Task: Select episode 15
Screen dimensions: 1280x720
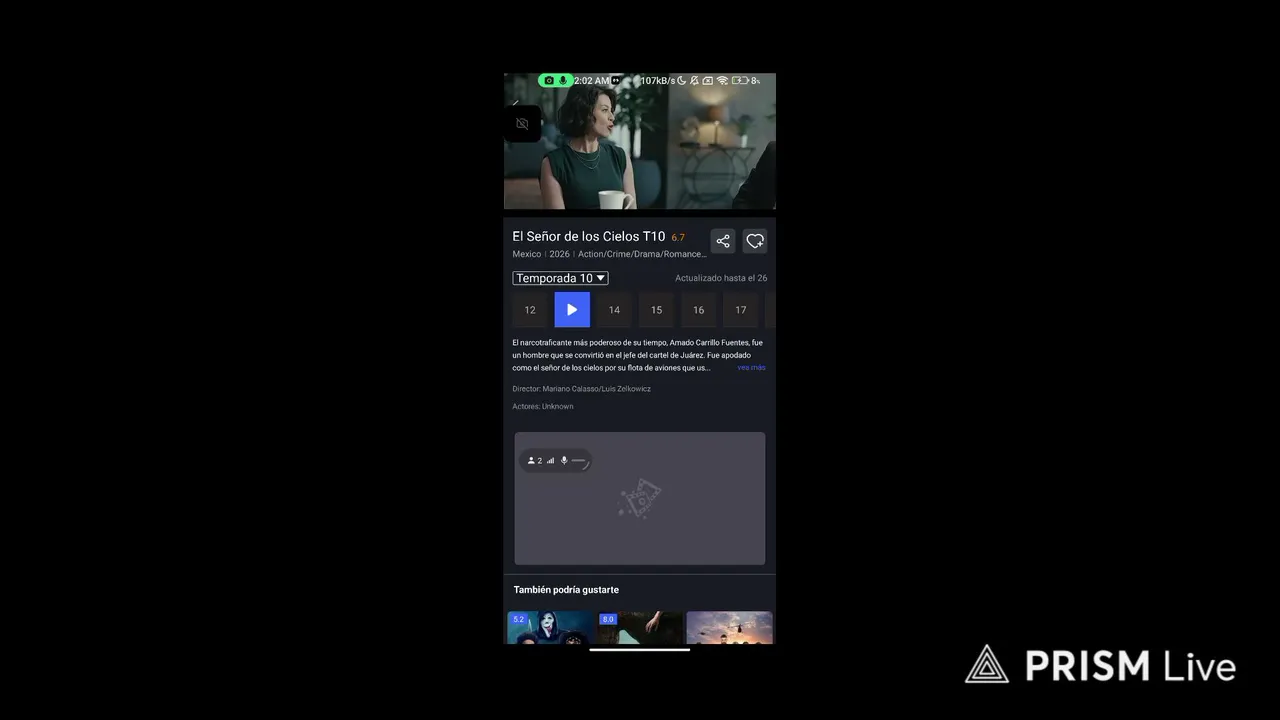Action: click(656, 310)
